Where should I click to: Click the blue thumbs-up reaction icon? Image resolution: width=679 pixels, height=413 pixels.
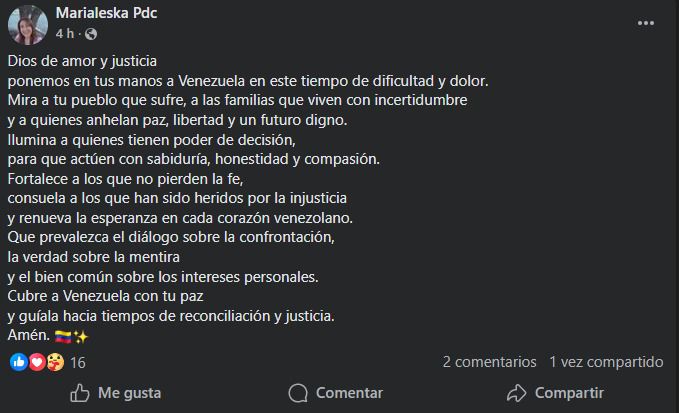click(18, 362)
